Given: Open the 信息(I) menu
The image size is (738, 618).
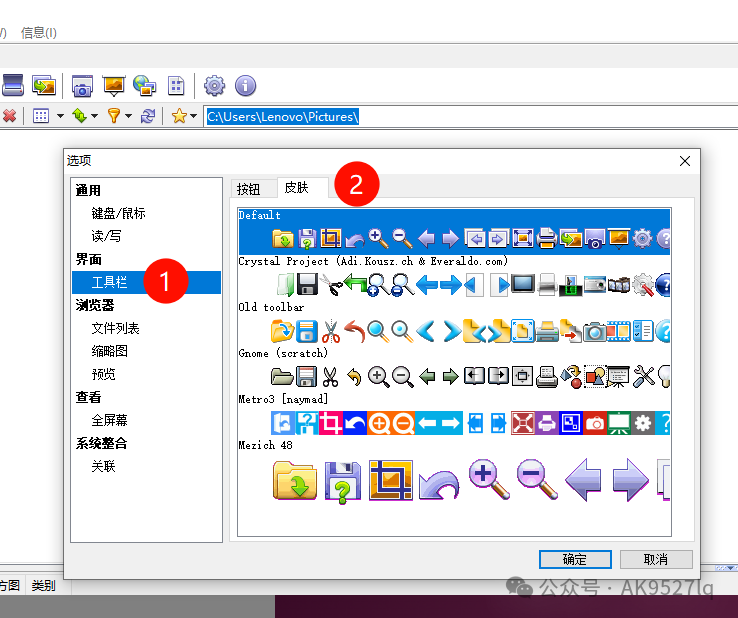Looking at the screenshot, I should click(39, 33).
